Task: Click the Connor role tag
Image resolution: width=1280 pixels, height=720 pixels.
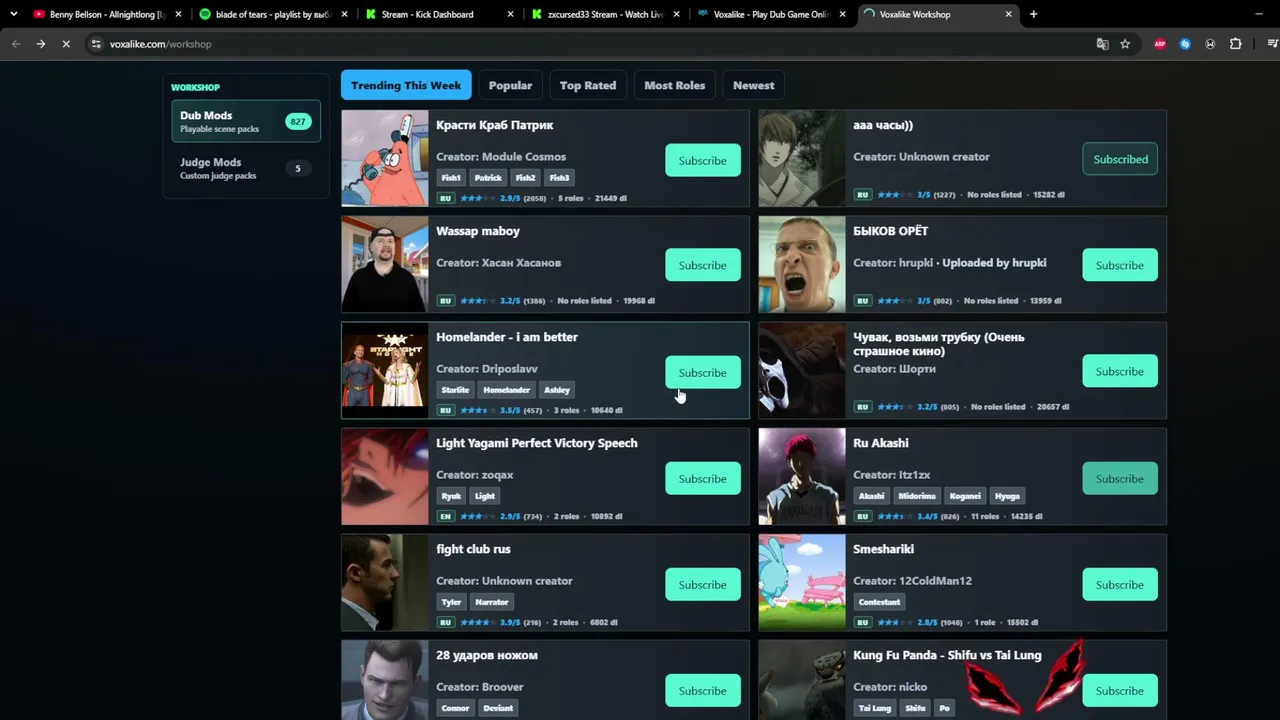Action: pos(455,708)
